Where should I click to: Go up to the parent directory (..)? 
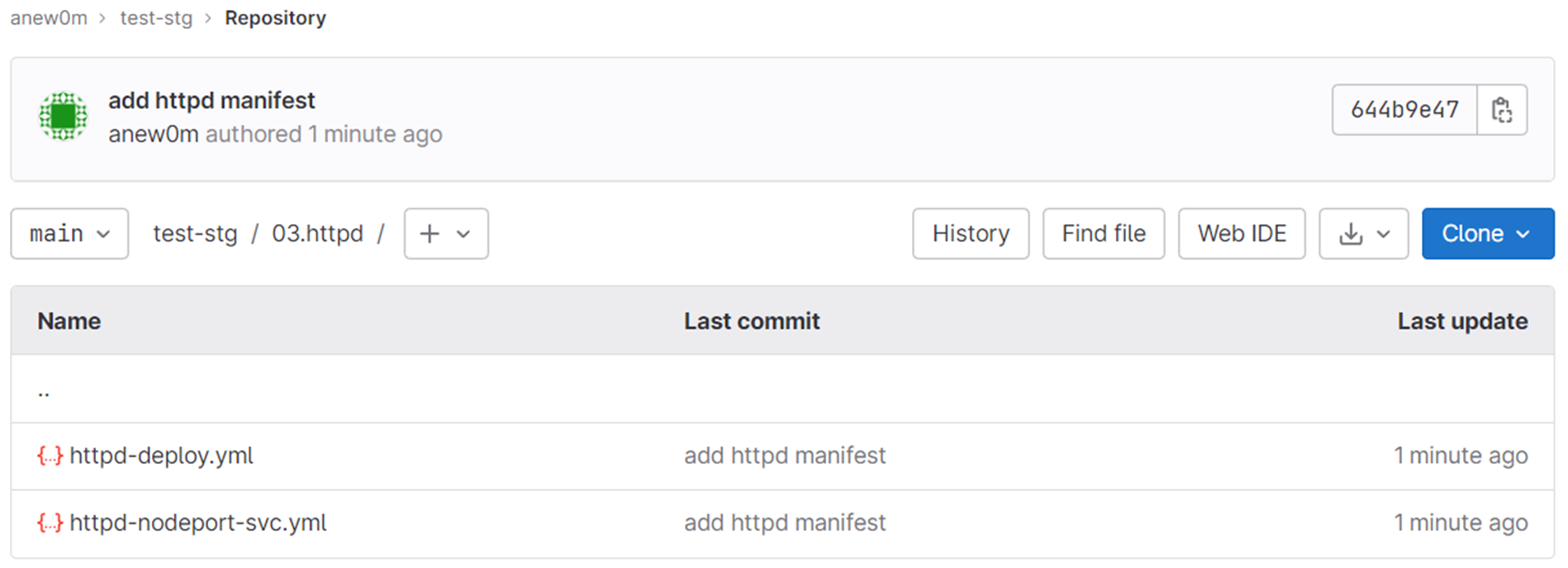tap(44, 391)
